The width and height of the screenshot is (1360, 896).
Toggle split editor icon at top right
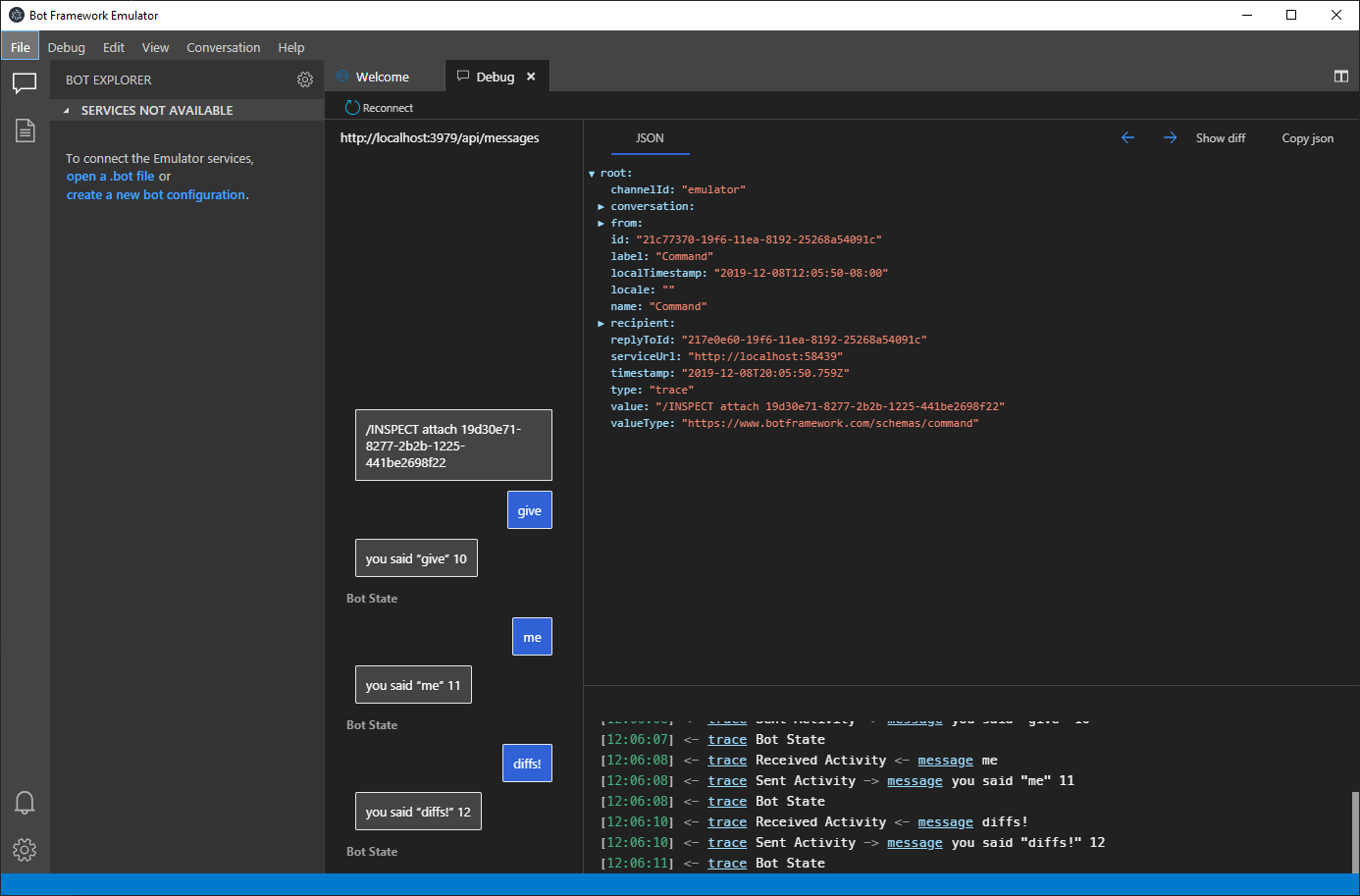point(1340,77)
